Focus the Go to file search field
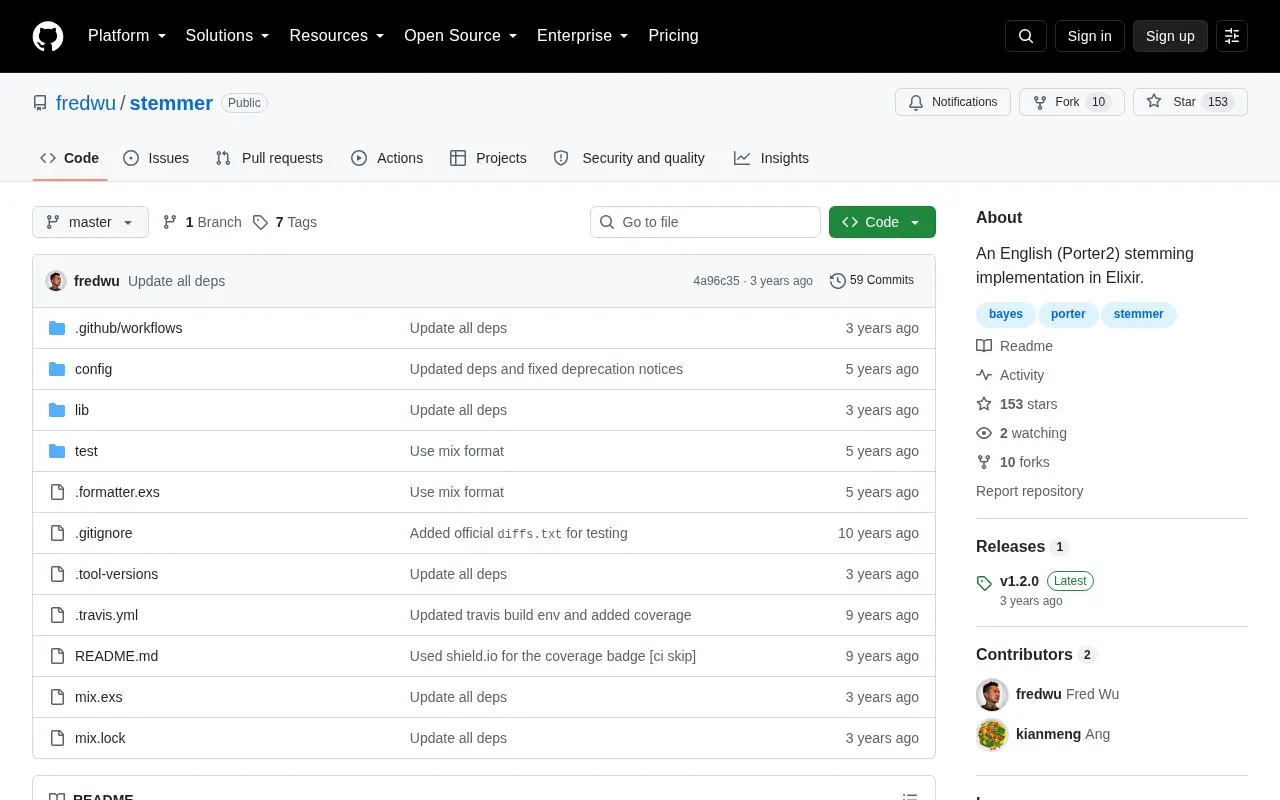Screen dimensions: 1280x800 [x=705, y=222]
